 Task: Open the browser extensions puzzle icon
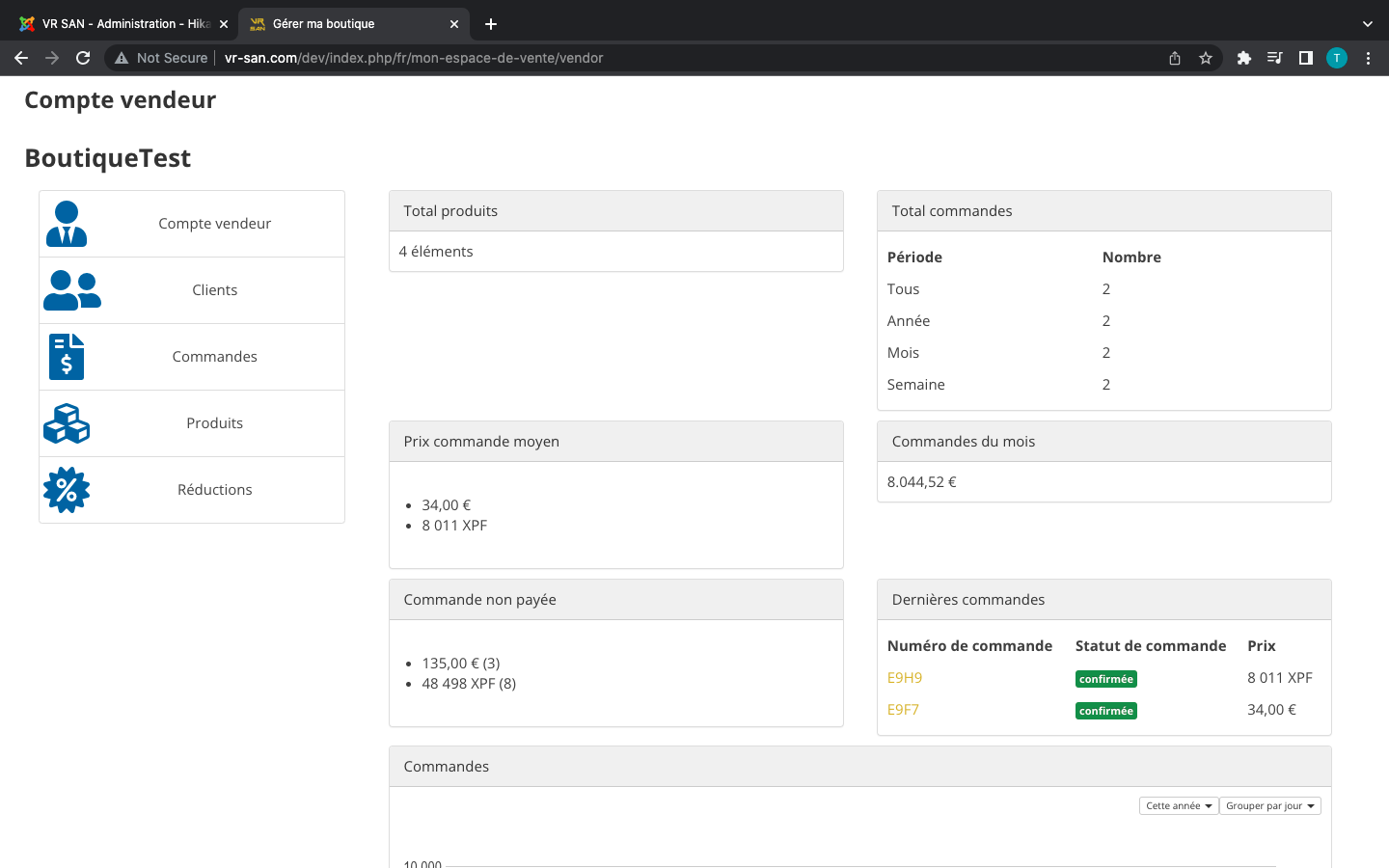(x=1244, y=58)
